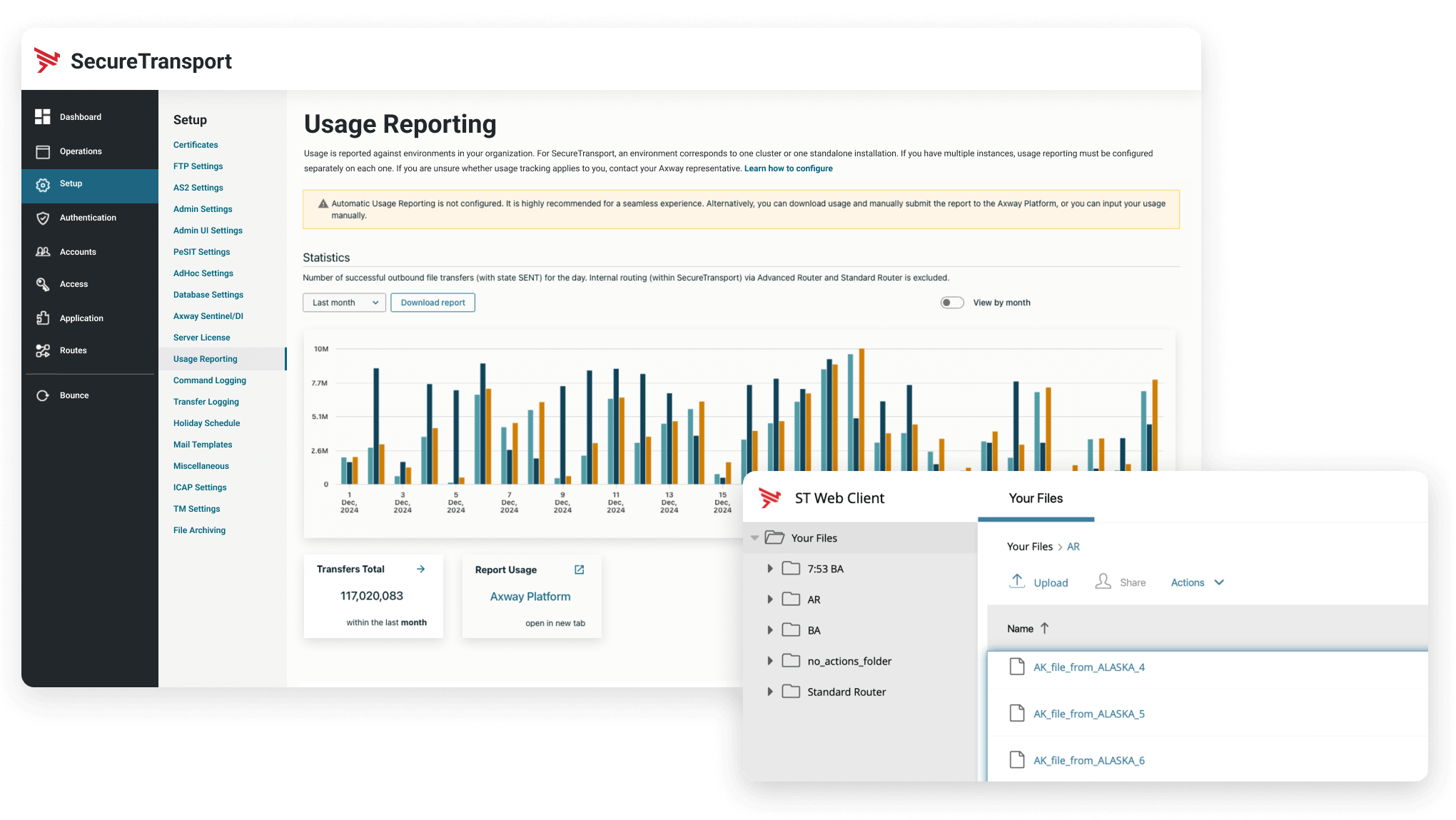
Task: Open the Learn how to configure link
Action: point(788,168)
